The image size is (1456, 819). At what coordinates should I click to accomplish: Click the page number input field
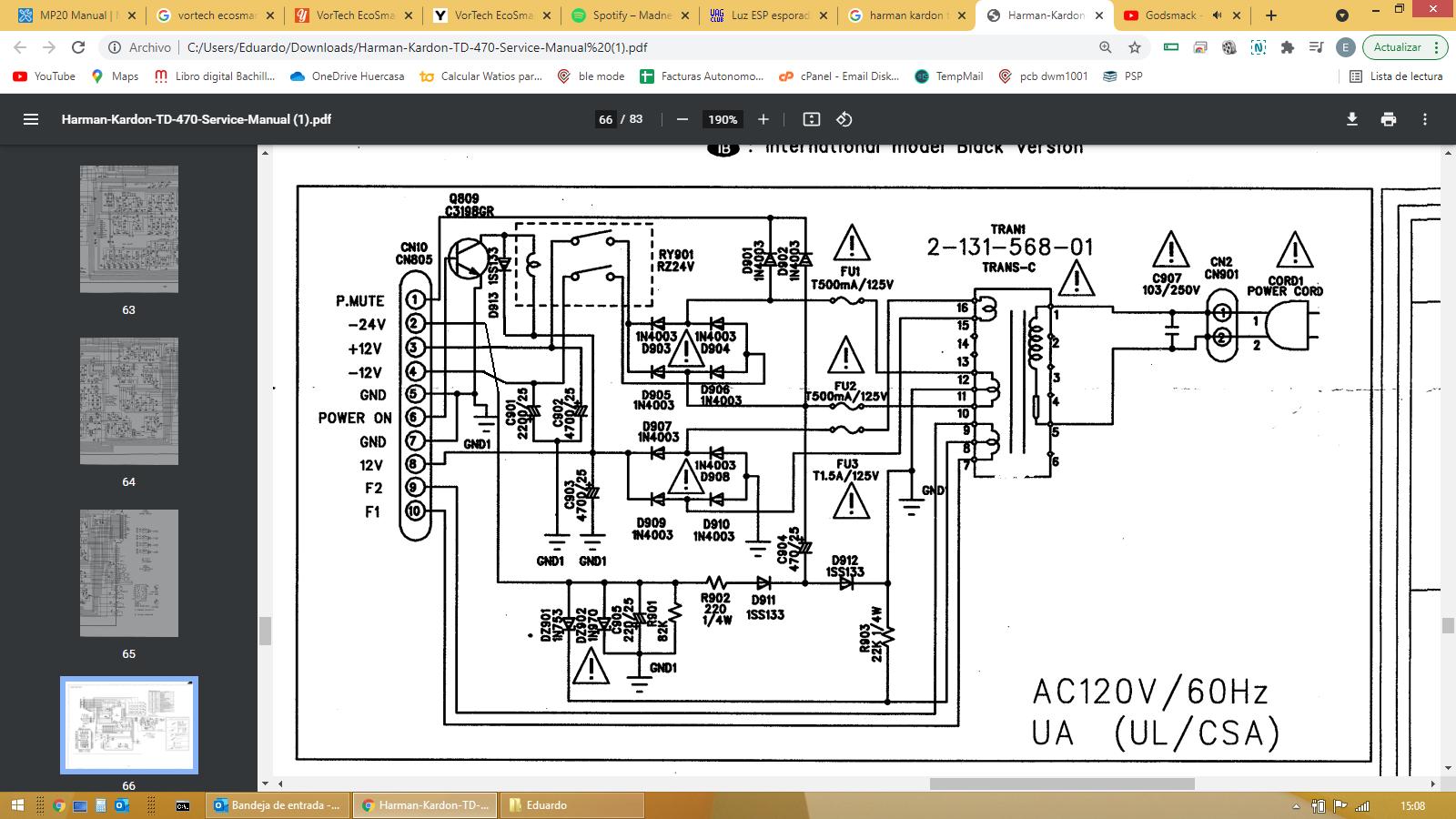pyautogui.click(x=606, y=119)
